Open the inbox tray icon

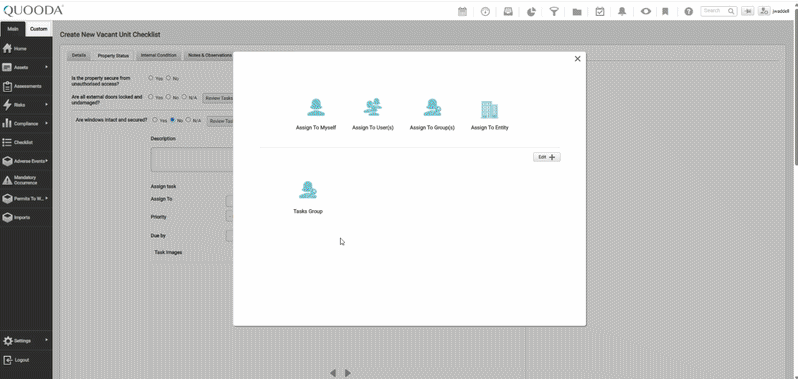pos(508,11)
